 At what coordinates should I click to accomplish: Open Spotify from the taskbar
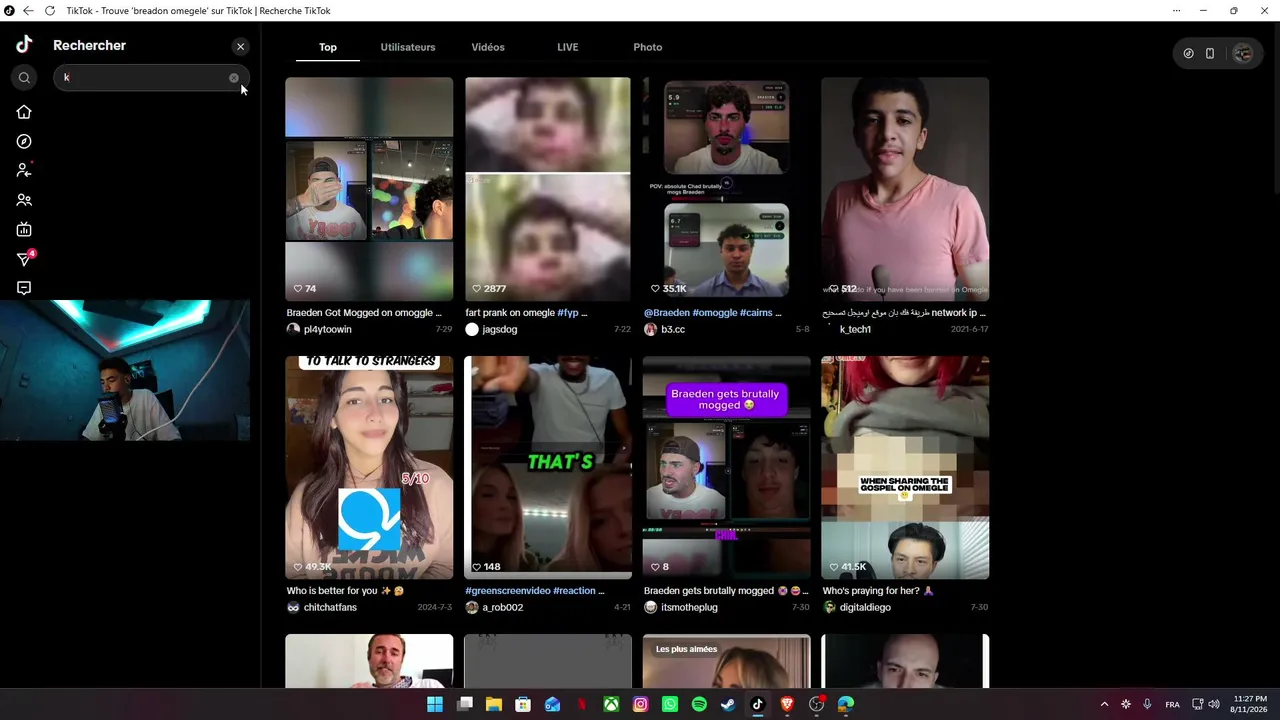point(699,704)
